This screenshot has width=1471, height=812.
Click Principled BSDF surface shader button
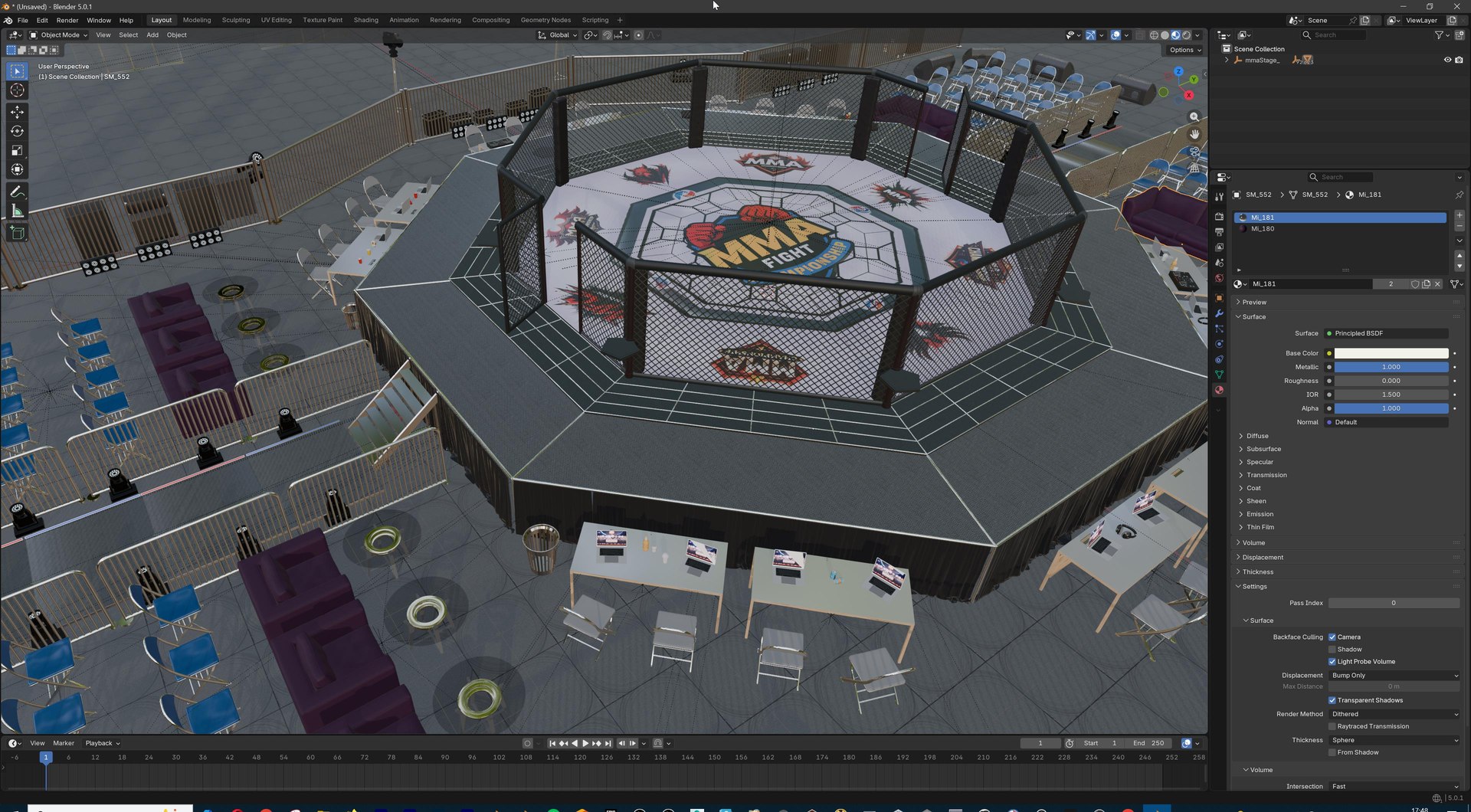pyautogui.click(x=1387, y=333)
